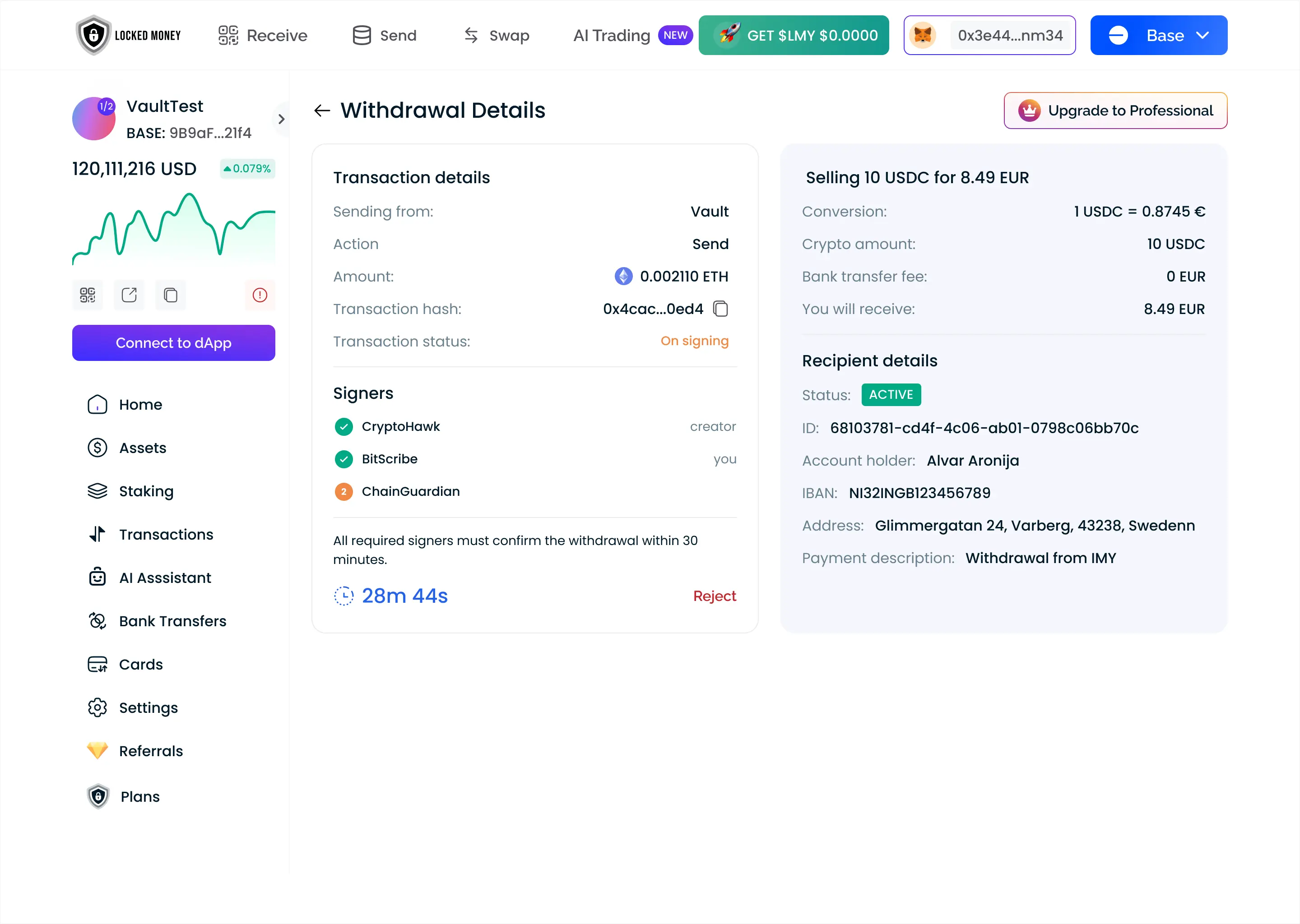The height and width of the screenshot is (924, 1300).
Task: Reject the pending withdrawal
Action: click(714, 596)
